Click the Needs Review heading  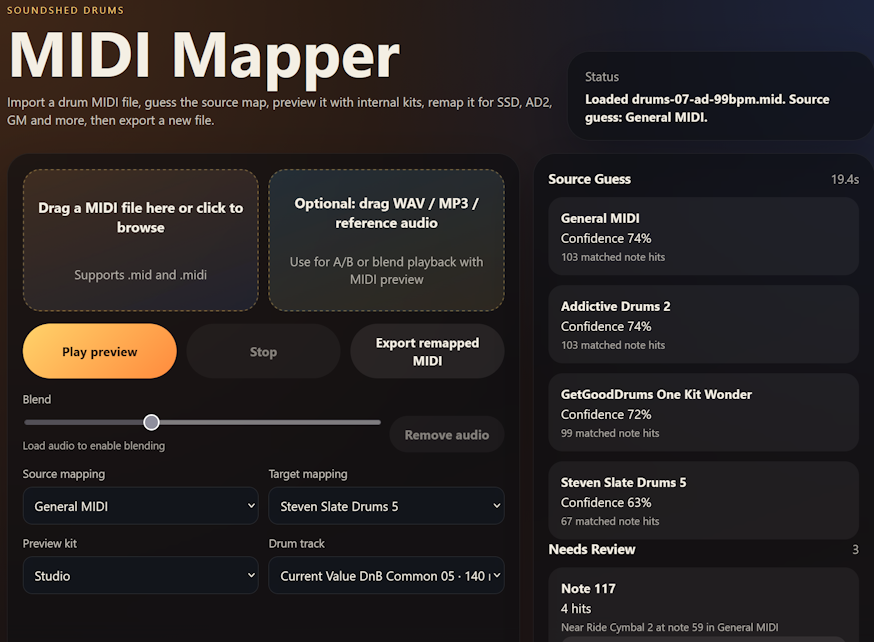tap(592, 549)
